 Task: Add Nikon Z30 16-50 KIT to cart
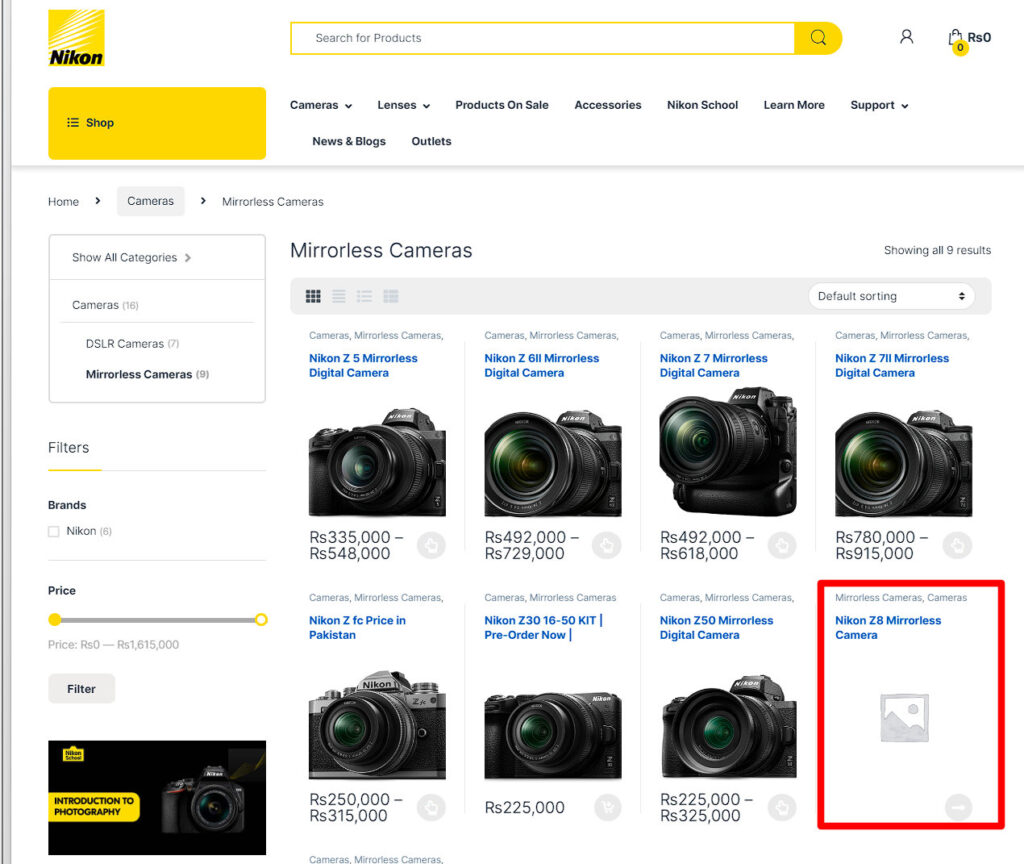(x=608, y=808)
